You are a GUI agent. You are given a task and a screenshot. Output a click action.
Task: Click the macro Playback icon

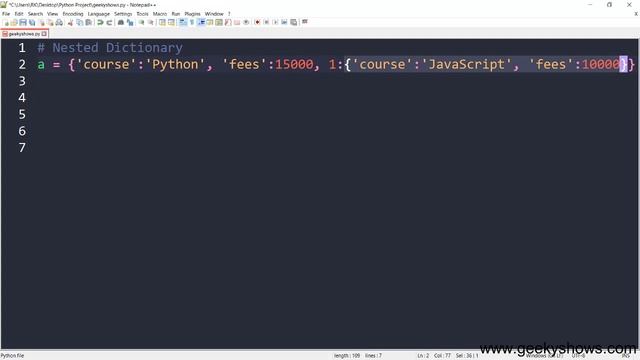(x=275, y=22)
